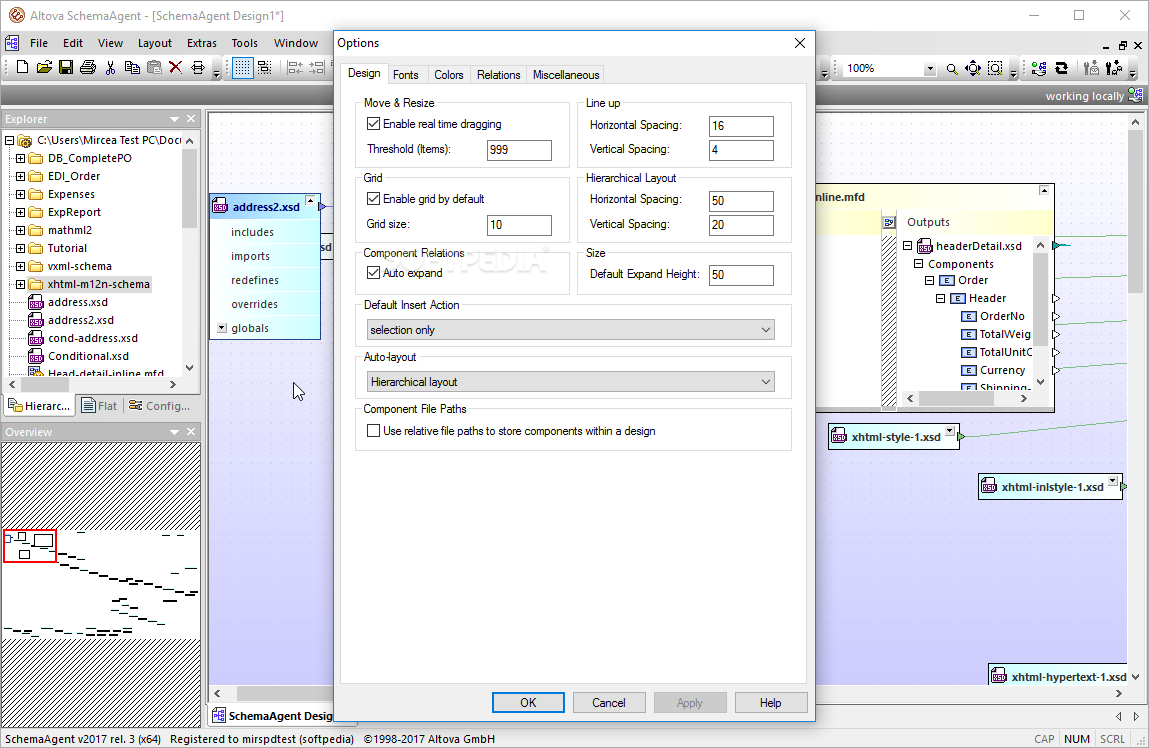The image size is (1149, 748).
Task: Select address.xsd in Explorer tree
Action: coord(77,303)
